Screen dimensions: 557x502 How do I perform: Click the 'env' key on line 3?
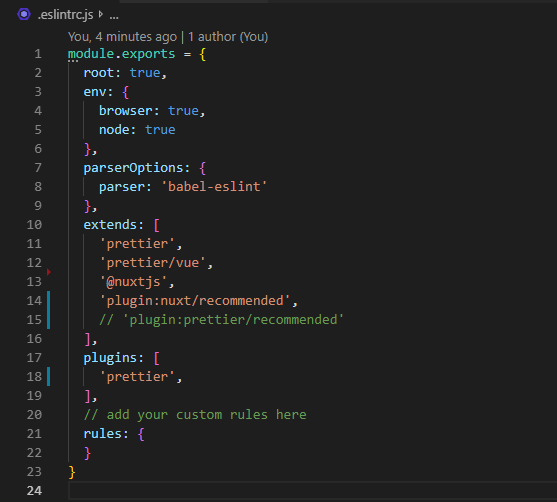[95, 92]
